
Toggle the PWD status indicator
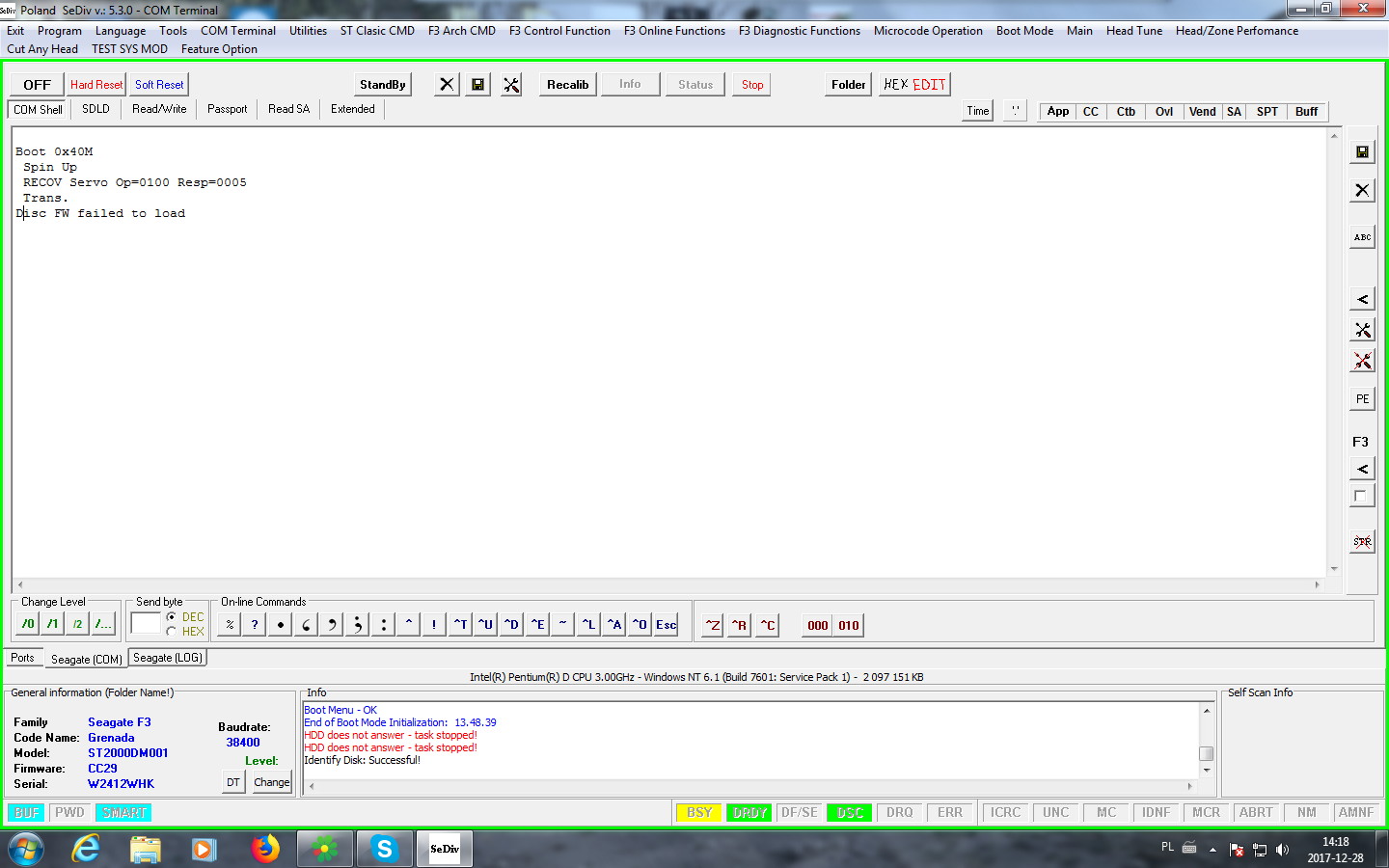pos(69,813)
